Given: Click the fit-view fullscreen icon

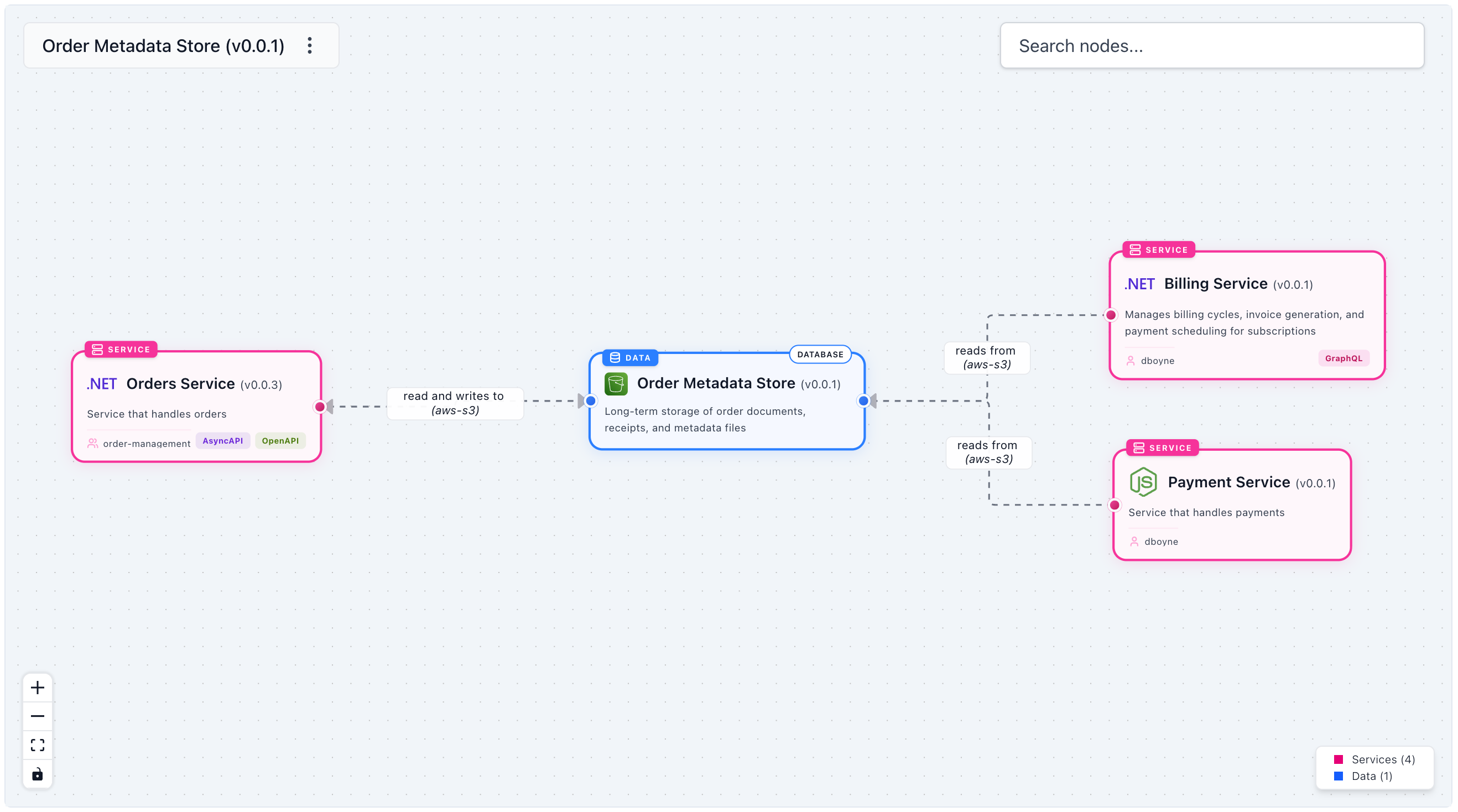Looking at the screenshot, I should (38, 745).
